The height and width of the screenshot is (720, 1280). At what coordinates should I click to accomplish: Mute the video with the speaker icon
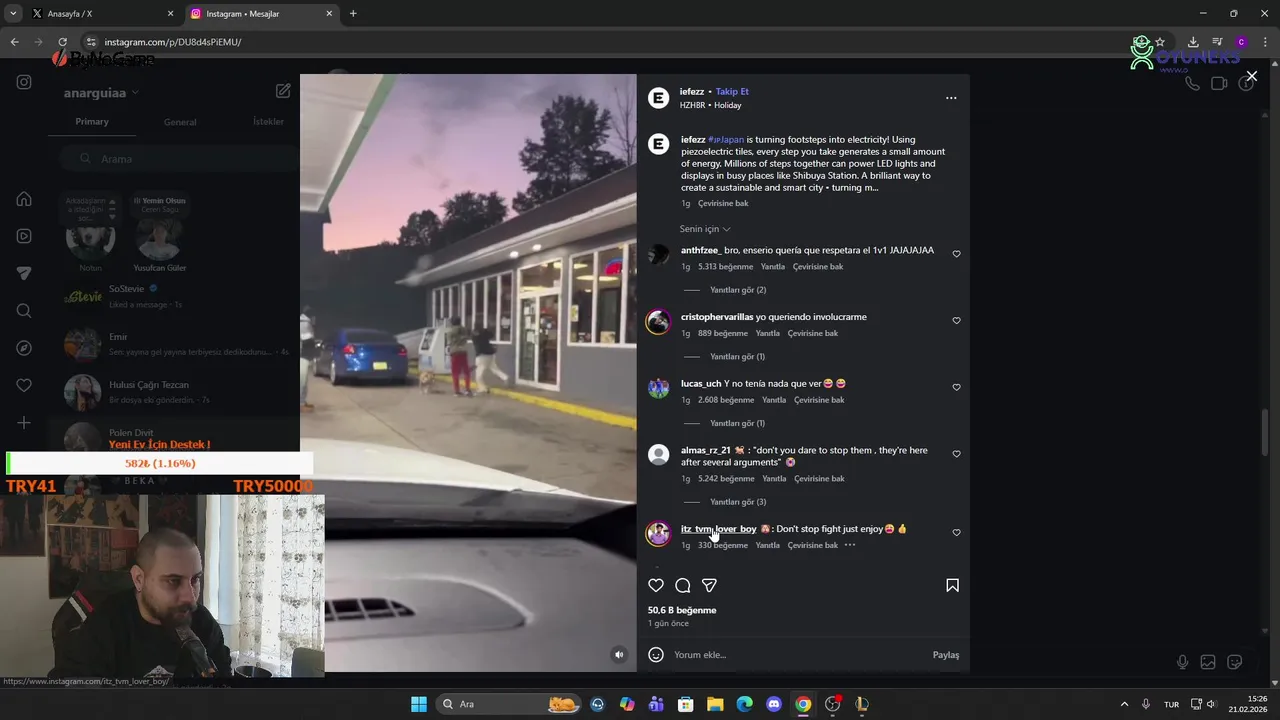tap(619, 655)
